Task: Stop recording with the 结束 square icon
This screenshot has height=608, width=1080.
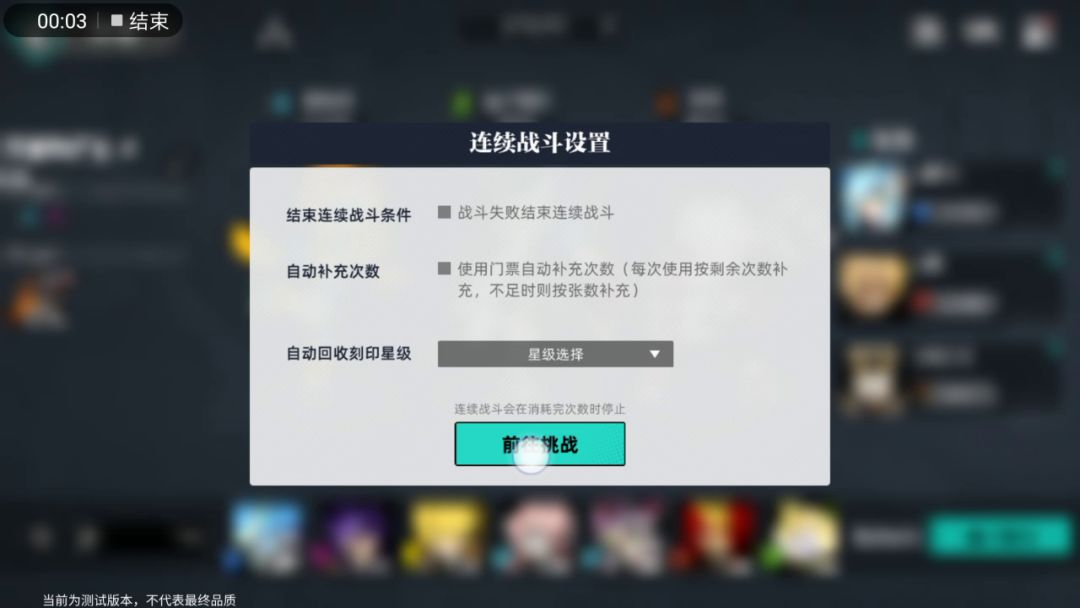Action: coord(140,21)
